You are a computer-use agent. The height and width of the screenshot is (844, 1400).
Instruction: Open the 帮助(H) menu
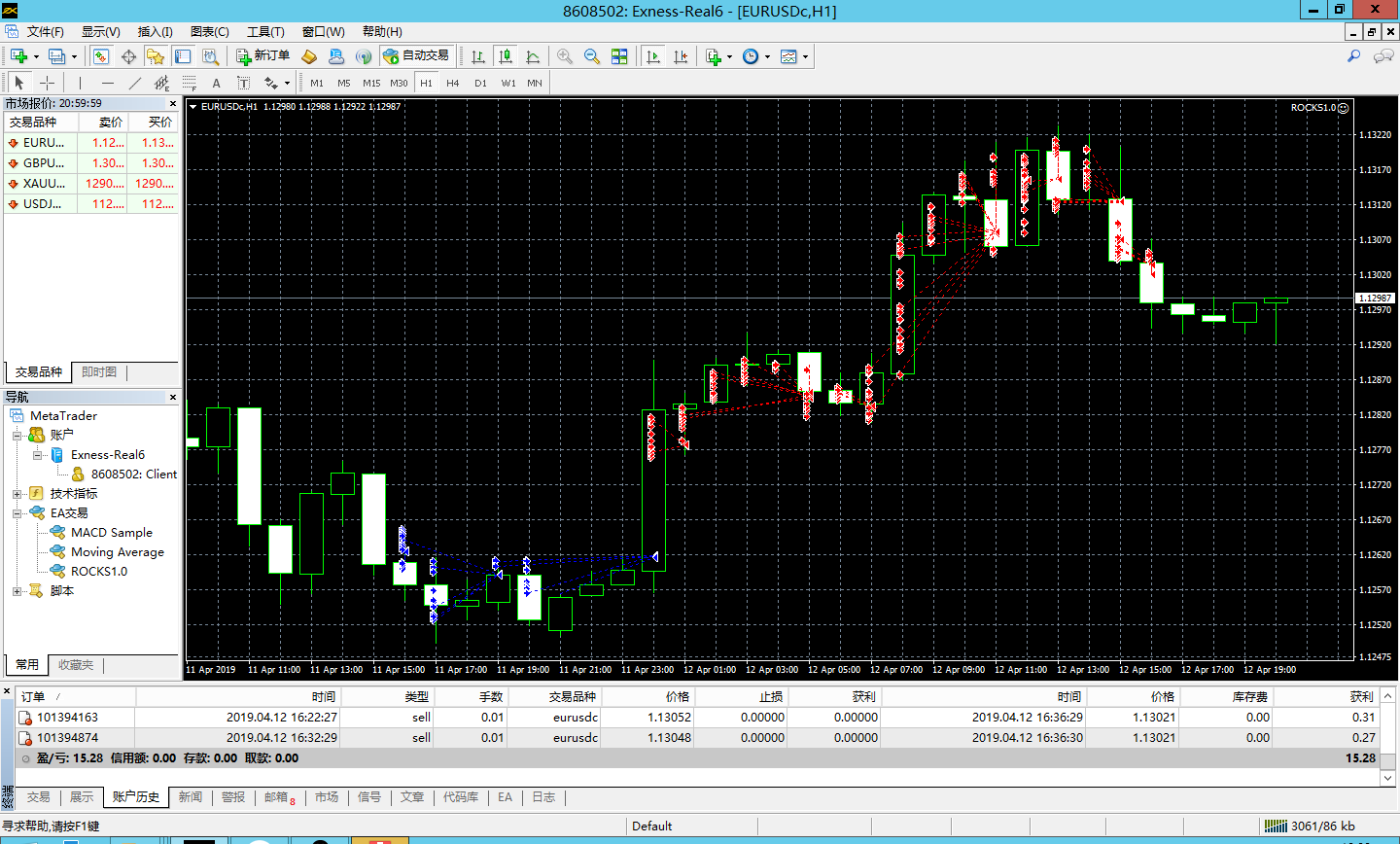(381, 32)
